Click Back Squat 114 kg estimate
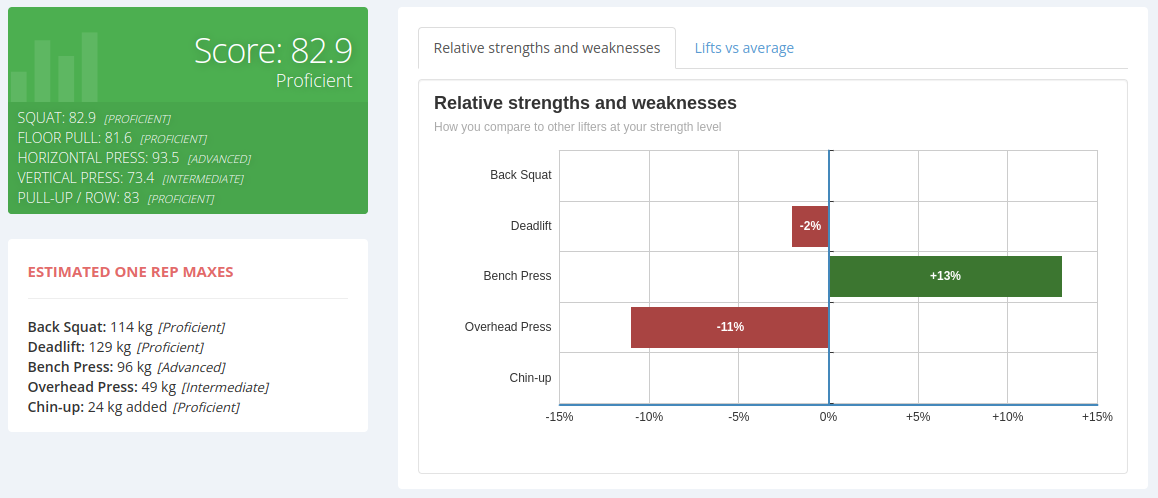1158x498 pixels. tap(126, 327)
